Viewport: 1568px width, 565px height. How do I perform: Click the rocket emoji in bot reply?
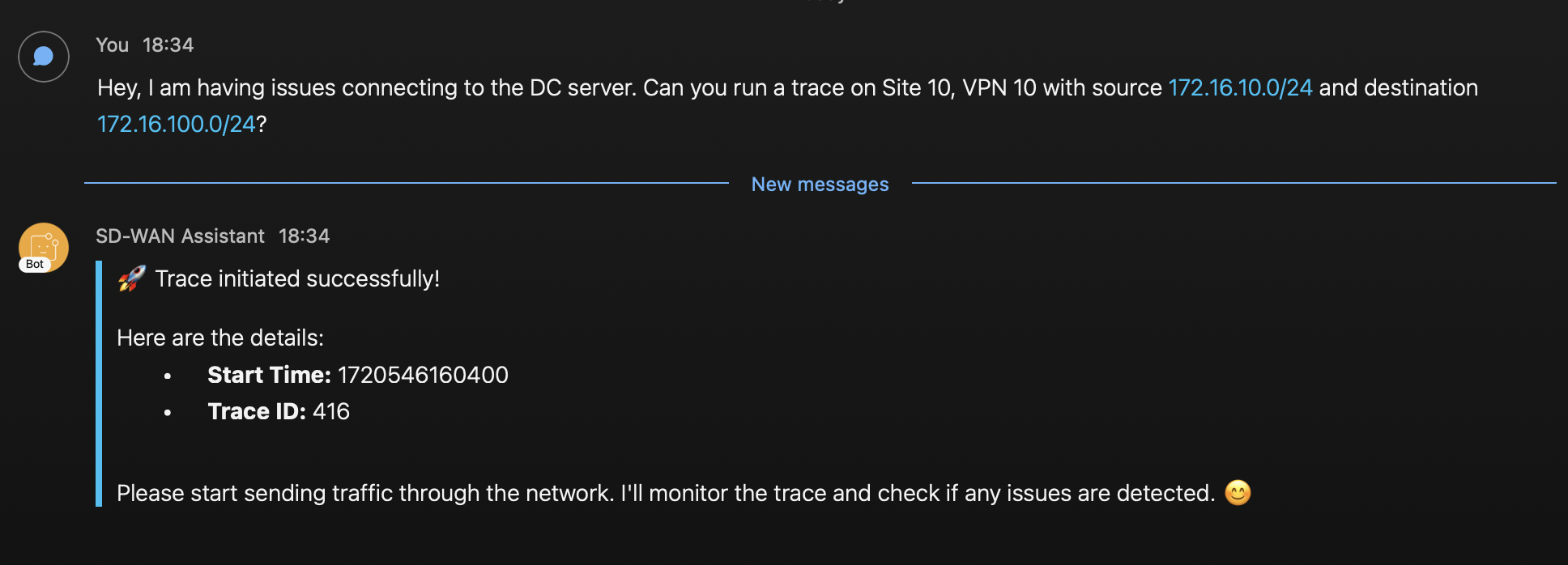click(132, 278)
